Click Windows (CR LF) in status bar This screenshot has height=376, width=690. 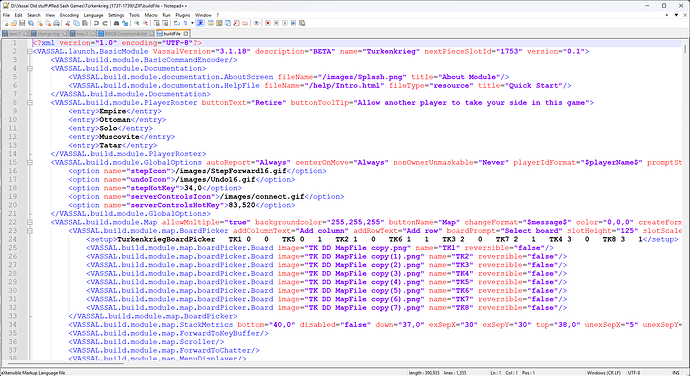603,373
